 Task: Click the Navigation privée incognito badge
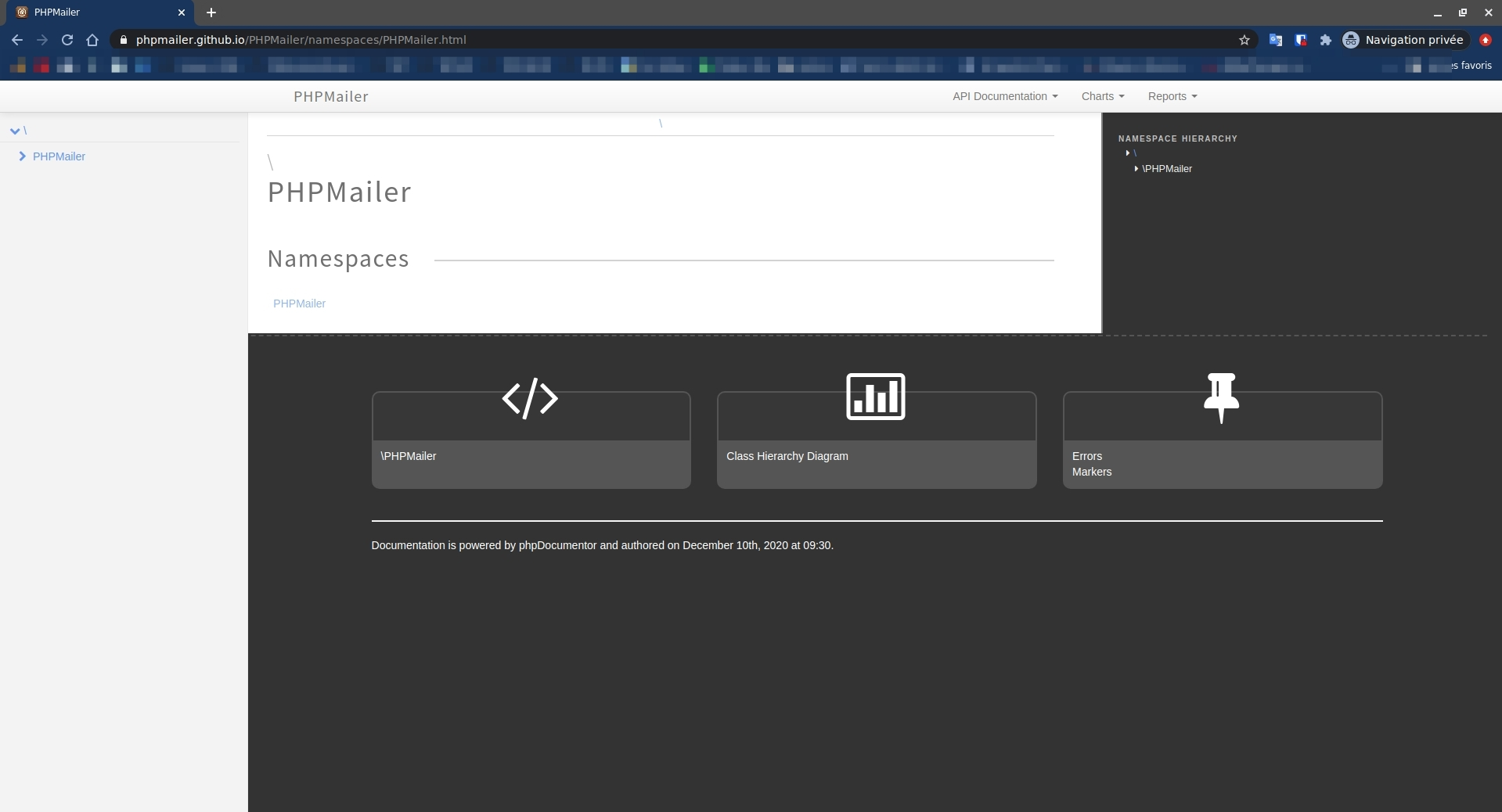1403,40
